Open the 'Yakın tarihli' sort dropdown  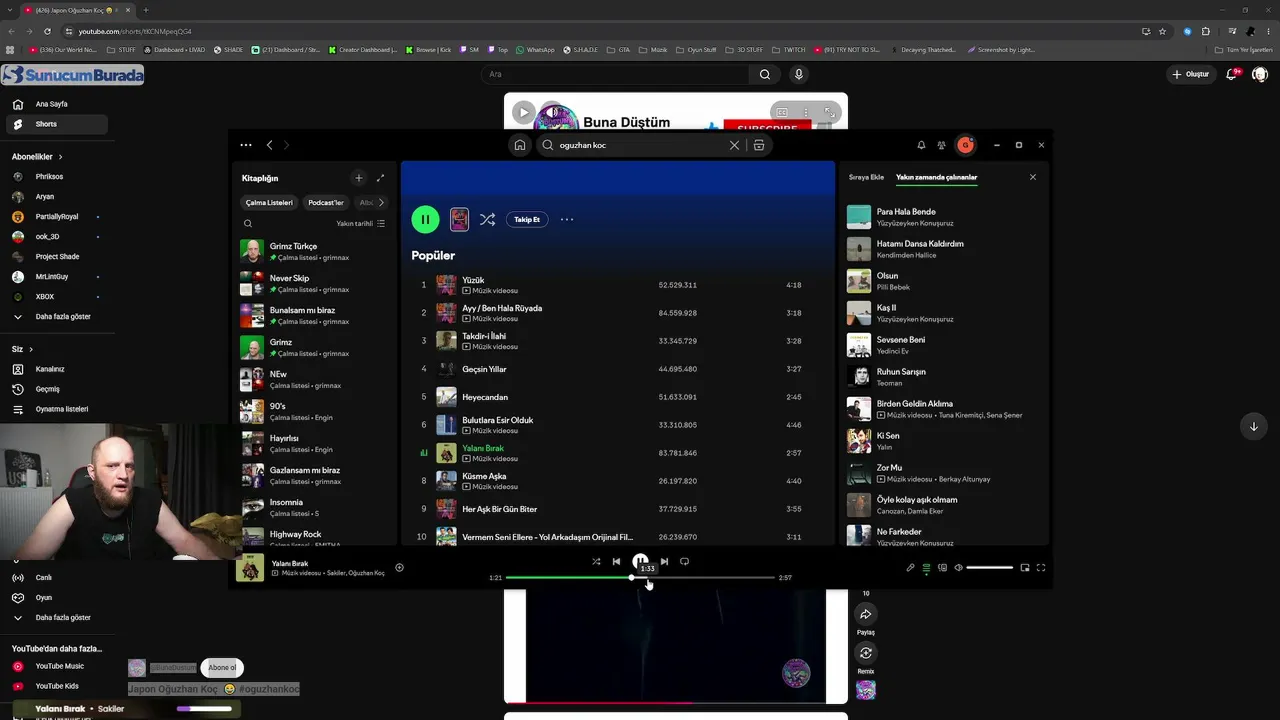(x=361, y=224)
